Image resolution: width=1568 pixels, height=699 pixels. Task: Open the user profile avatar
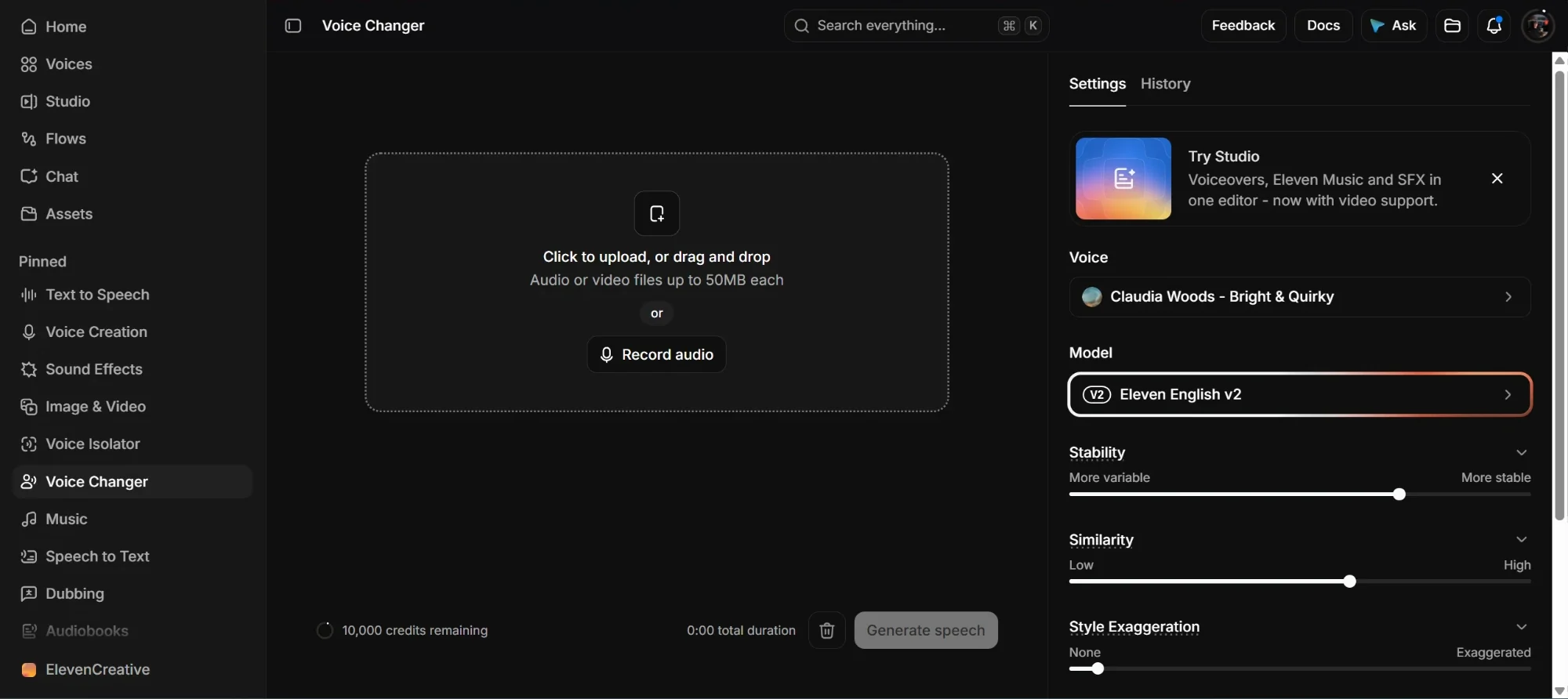pyautogui.click(x=1537, y=26)
